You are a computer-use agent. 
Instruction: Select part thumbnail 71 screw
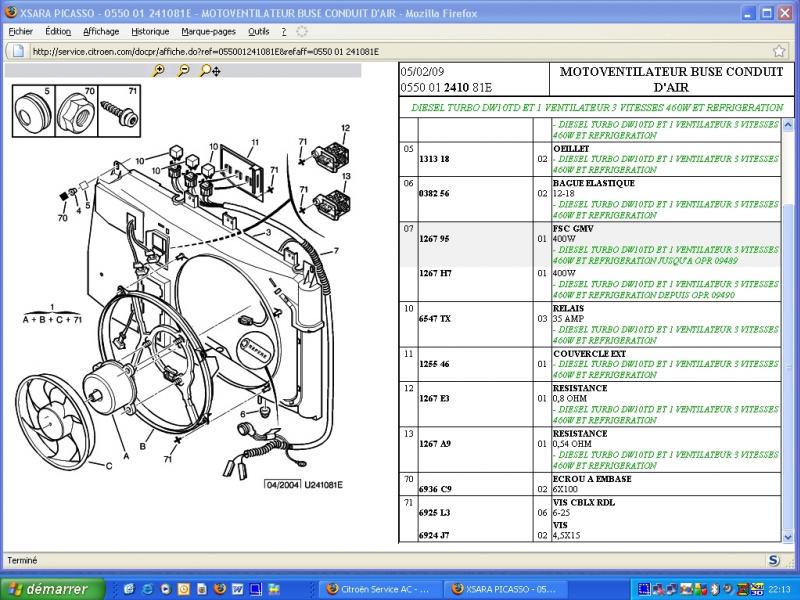click(119, 111)
